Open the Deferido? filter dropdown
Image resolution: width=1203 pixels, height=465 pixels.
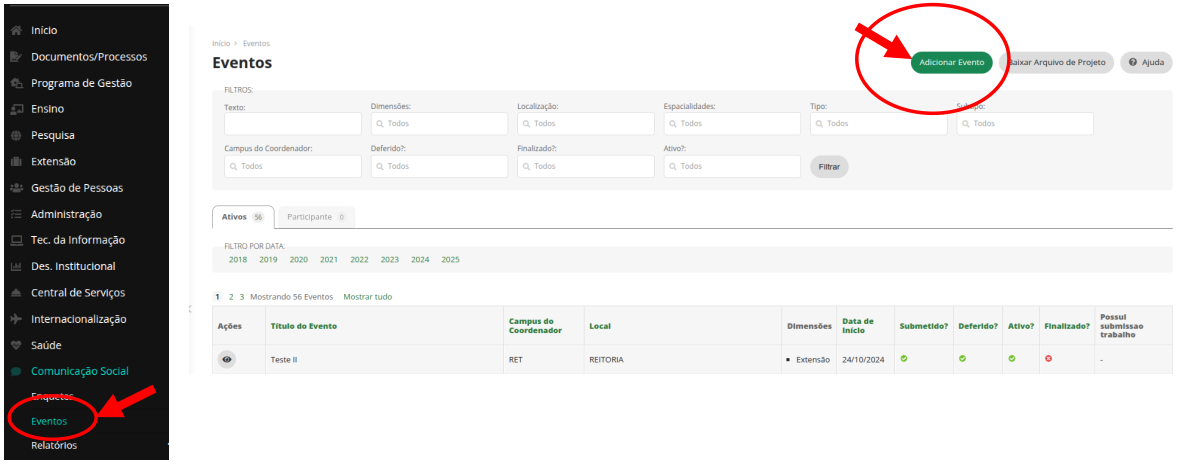click(439, 166)
